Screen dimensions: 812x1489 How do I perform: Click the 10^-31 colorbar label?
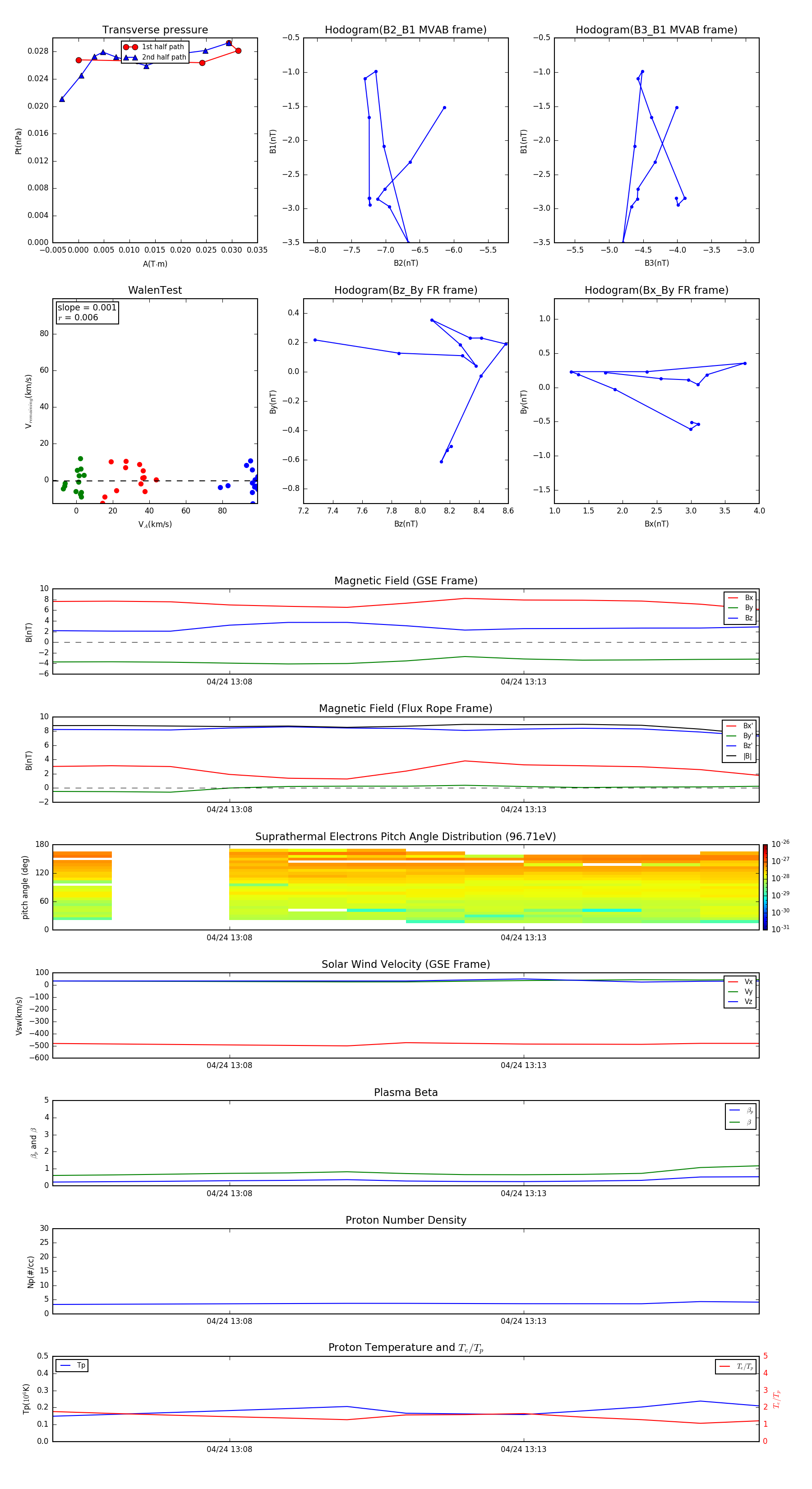point(780,929)
